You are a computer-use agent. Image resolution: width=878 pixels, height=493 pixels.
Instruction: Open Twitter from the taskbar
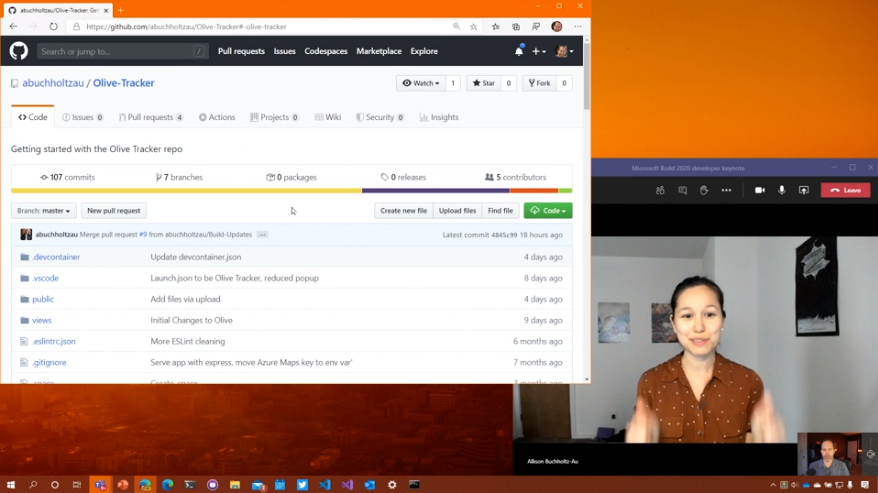[302, 485]
